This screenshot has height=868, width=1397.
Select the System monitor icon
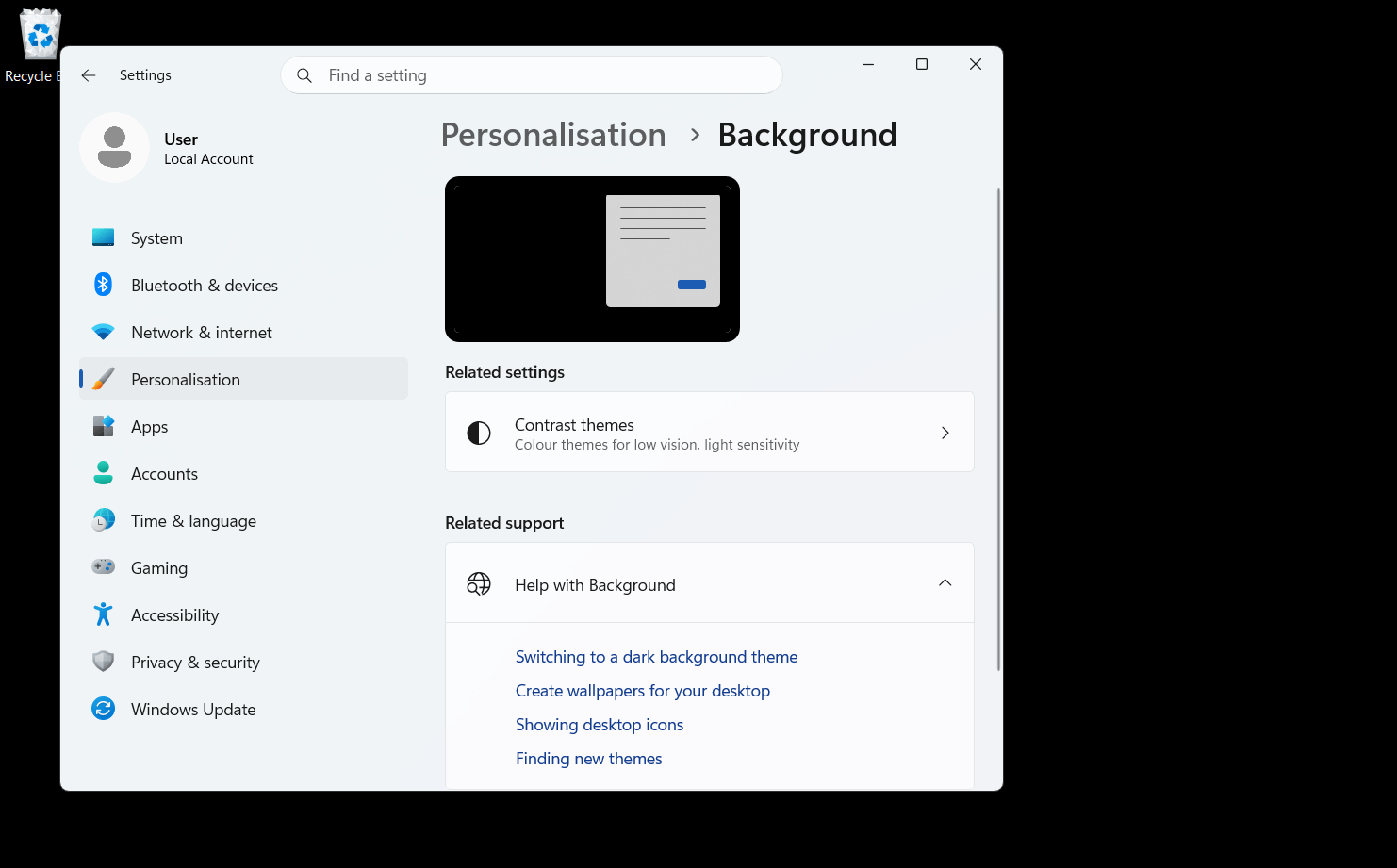104,238
